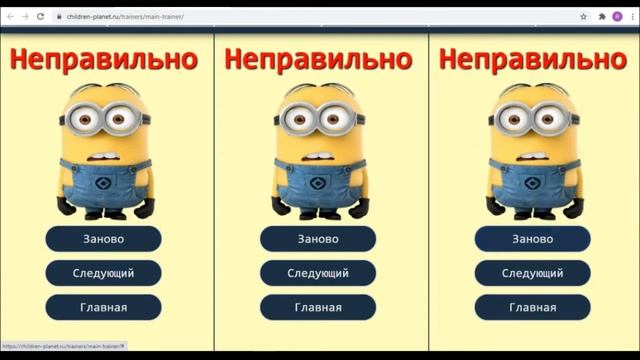Click the minion image in the middle panel
This screenshot has width=640, height=360.
point(320,151)
